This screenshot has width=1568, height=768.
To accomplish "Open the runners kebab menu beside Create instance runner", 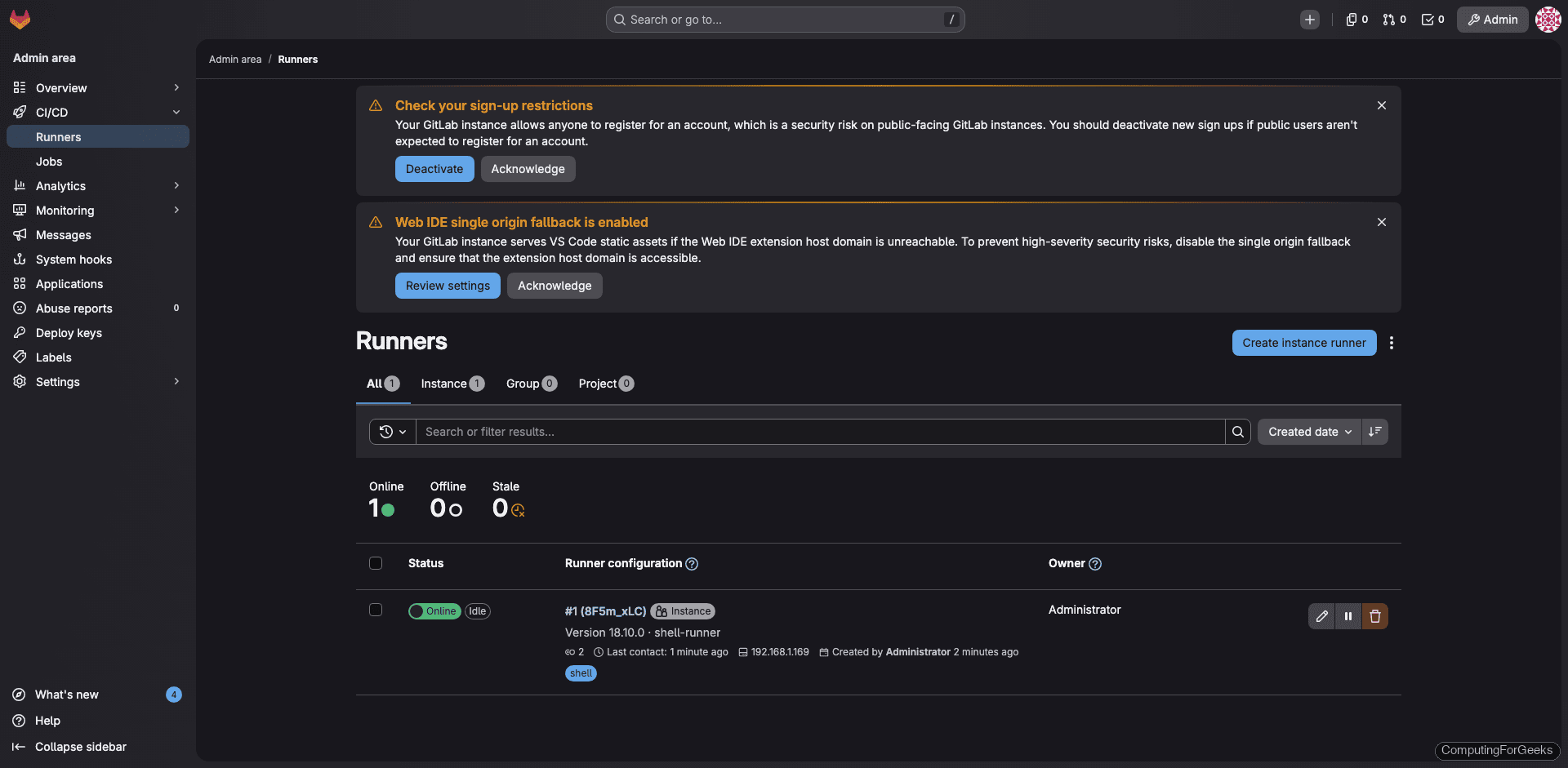I will point(1392,343).
